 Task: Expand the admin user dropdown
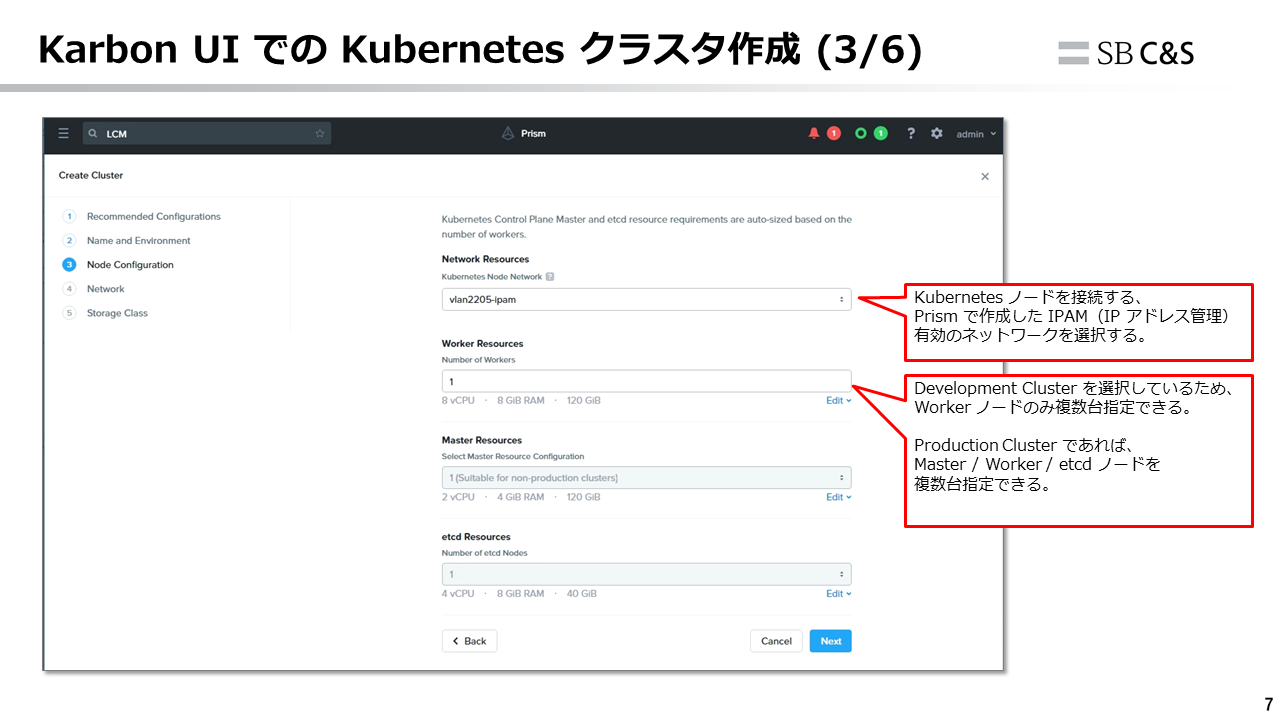pyautogui.click(x=977, y=134)
